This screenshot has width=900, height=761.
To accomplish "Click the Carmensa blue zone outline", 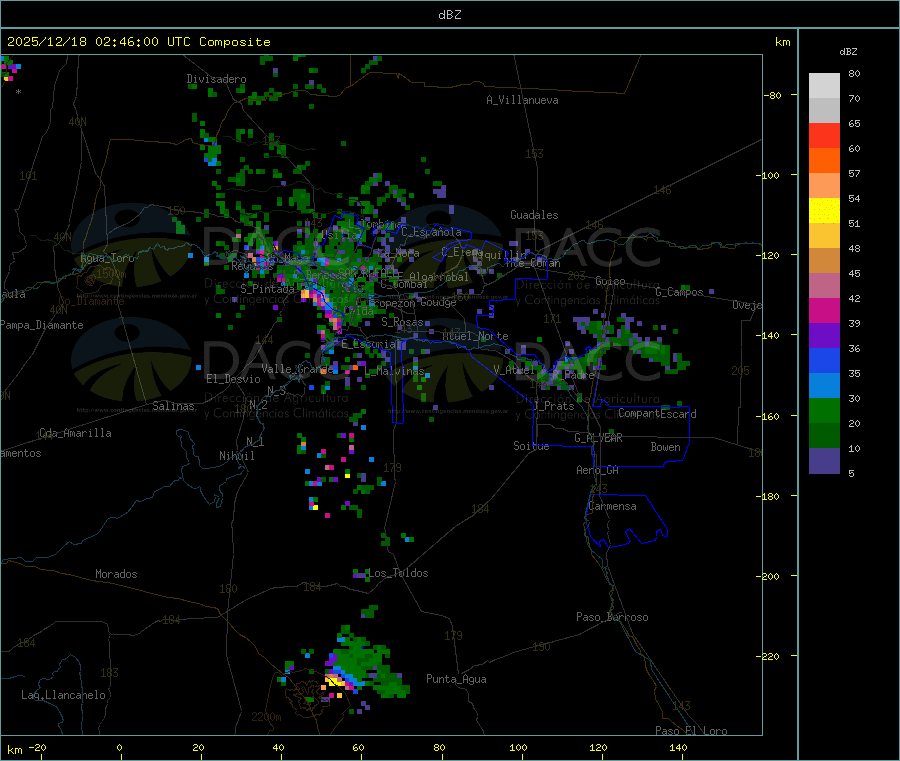I will click(x=626, y=521).
